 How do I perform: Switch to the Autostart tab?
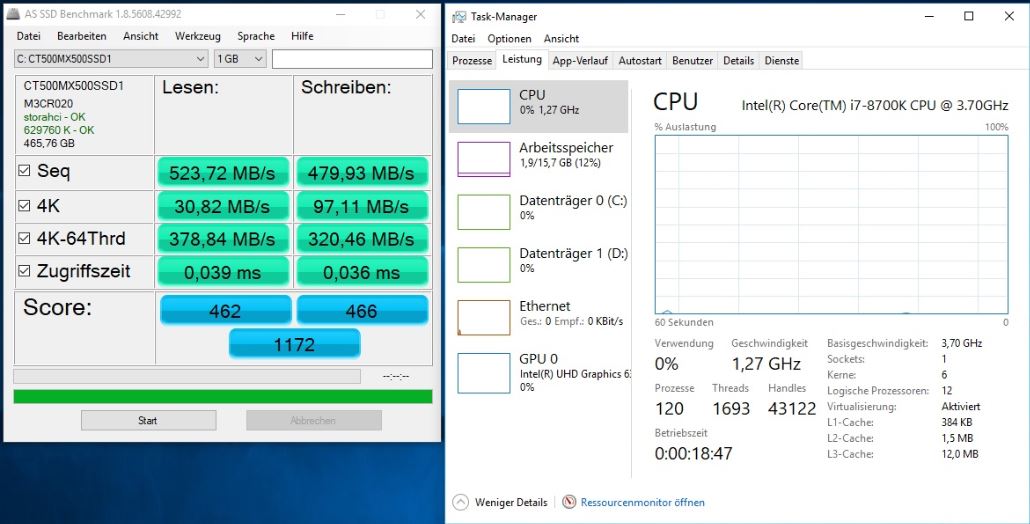coord(640,60)
